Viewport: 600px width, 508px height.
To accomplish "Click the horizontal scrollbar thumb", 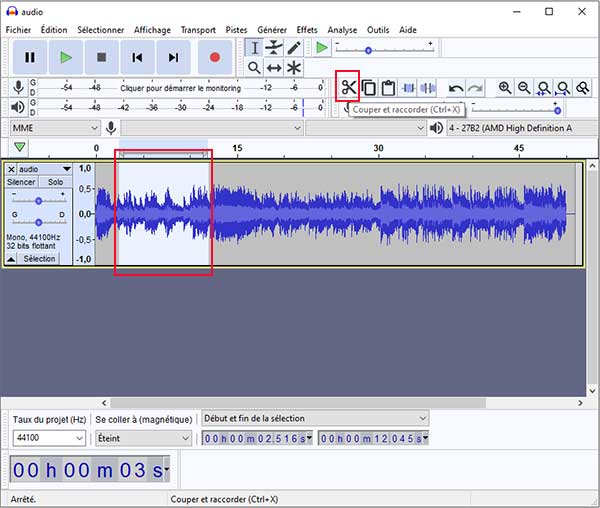I will click(x=298, y=403).
